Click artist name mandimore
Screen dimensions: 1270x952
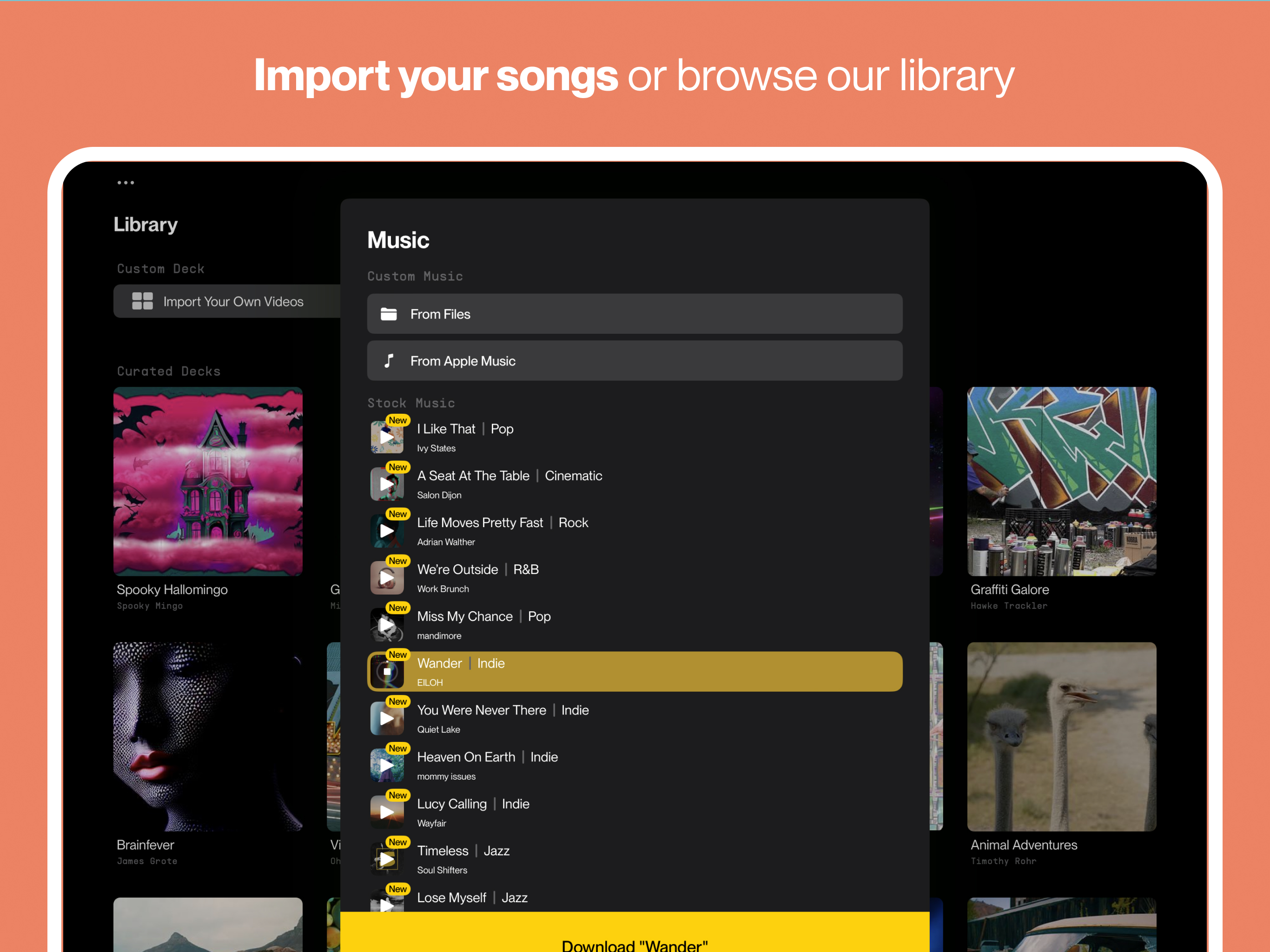tap(439, 635)
